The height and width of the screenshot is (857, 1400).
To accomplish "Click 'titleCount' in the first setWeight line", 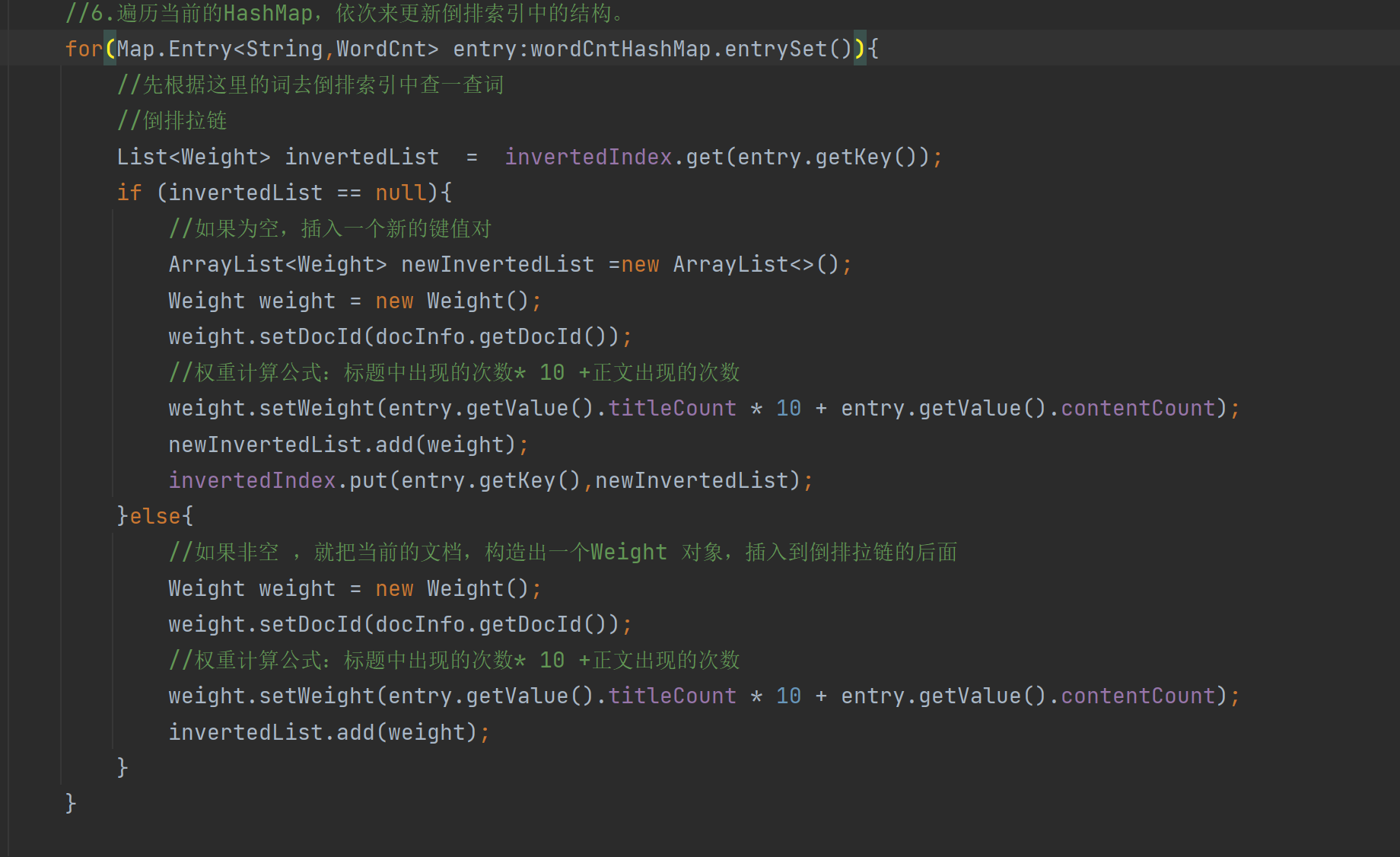I will [x=672, y=408].
